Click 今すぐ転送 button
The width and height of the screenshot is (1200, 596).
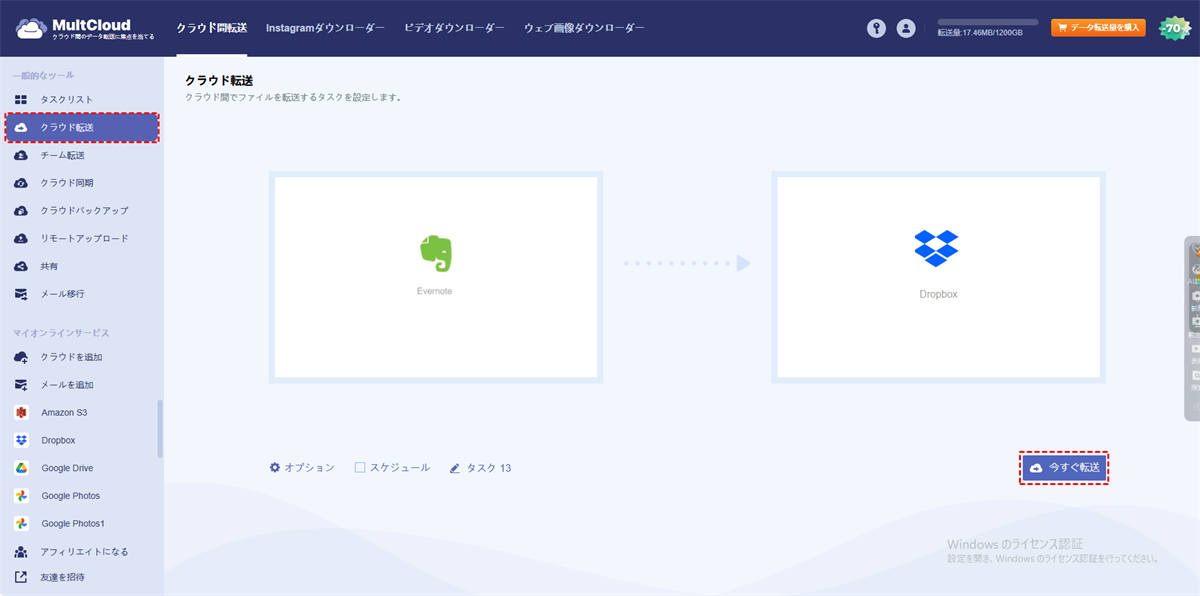1064,468
